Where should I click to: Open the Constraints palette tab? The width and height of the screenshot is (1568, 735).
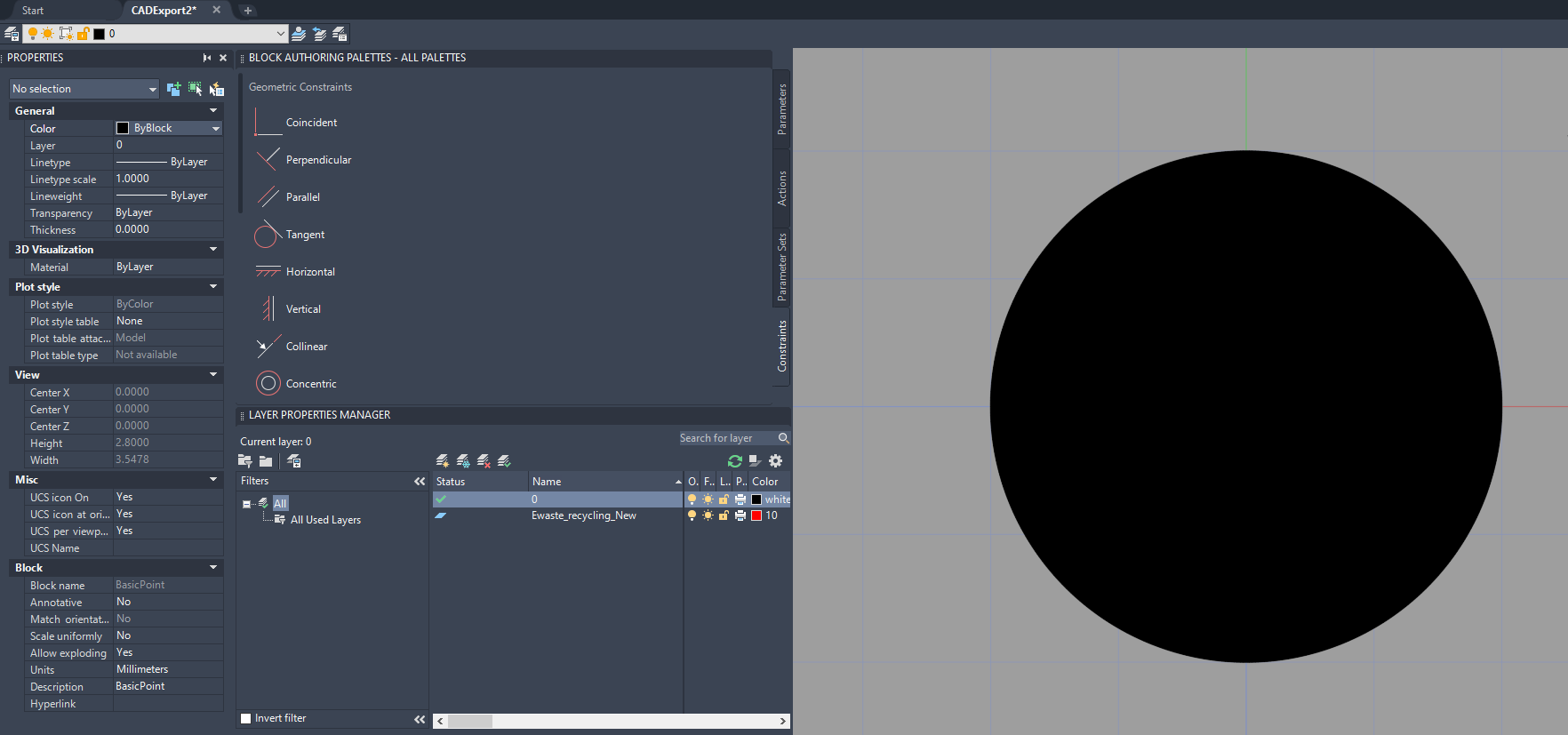pos(782,347)
